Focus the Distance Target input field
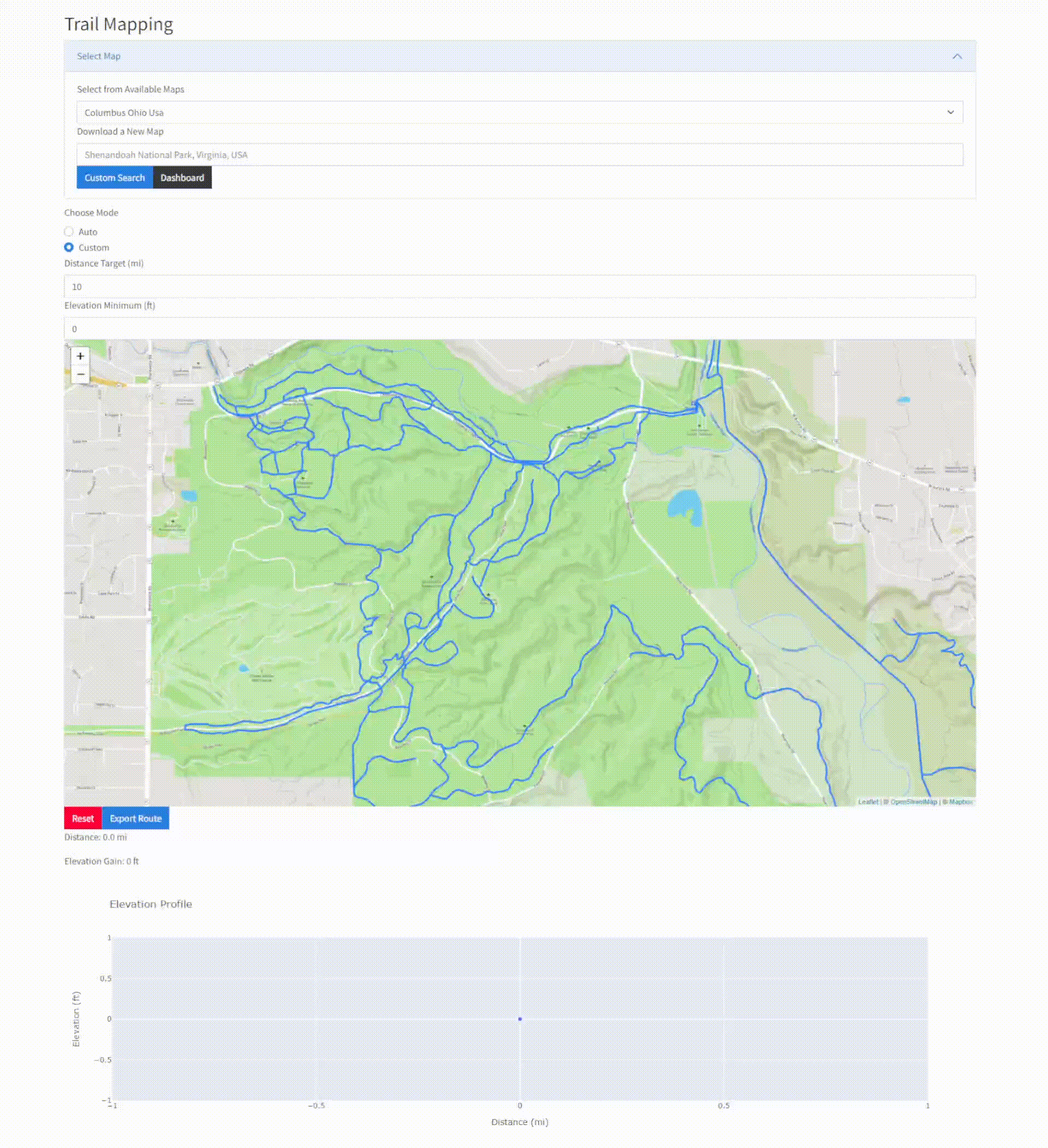 pos(520,286)
